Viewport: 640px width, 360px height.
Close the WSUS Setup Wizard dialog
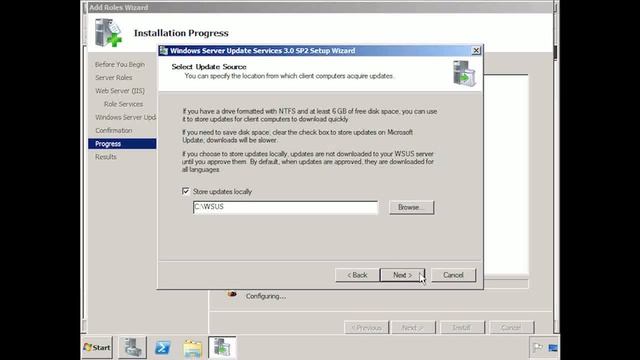[x=476, y=51]
